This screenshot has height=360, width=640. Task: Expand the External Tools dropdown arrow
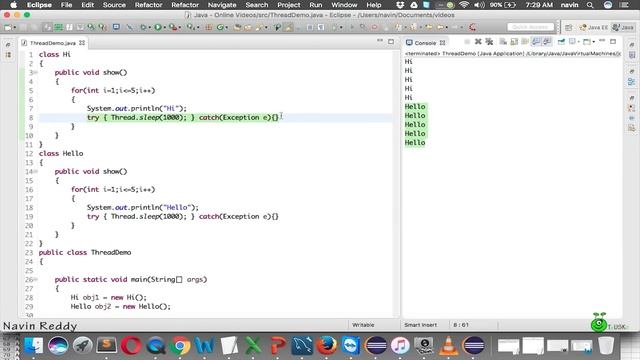point(180,27)
